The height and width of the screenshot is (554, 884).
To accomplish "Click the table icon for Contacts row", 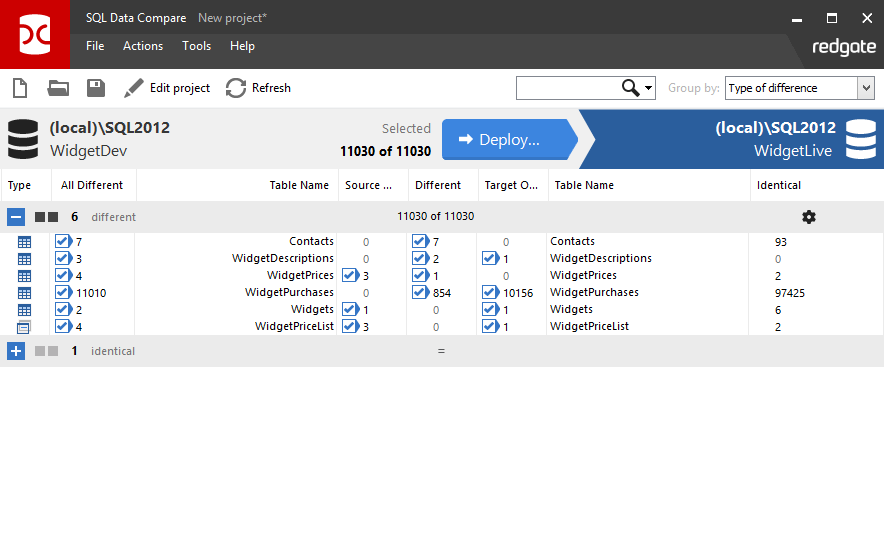I will [24, 242].
